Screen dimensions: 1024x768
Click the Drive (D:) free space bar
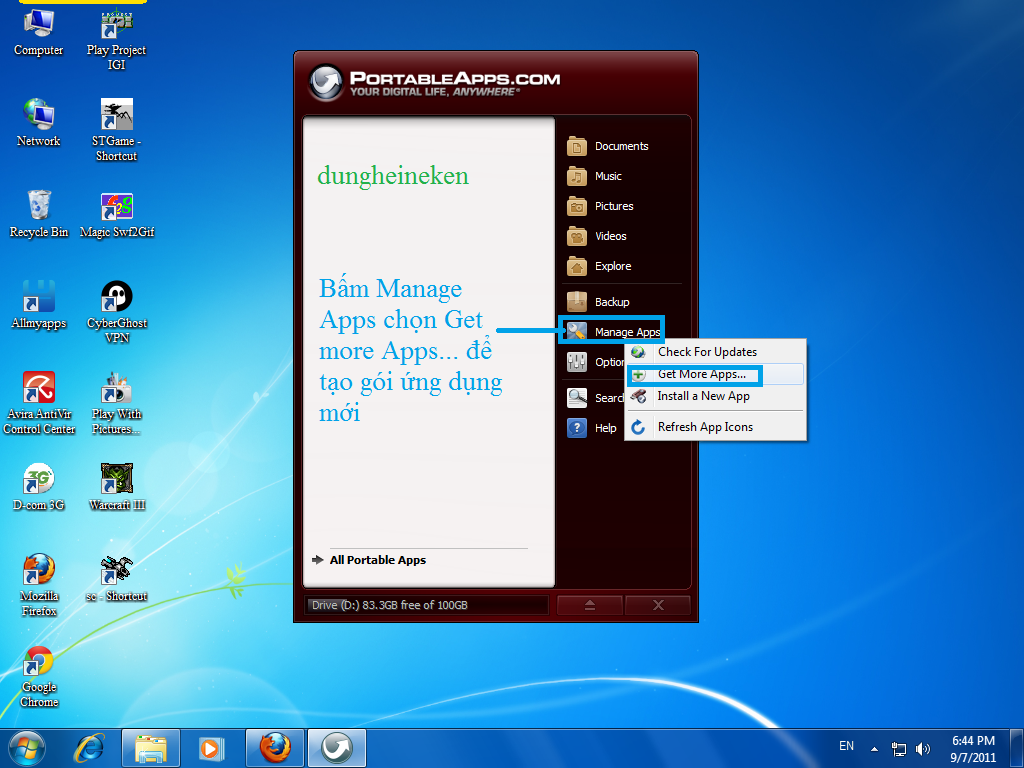[x=426, y=605]
